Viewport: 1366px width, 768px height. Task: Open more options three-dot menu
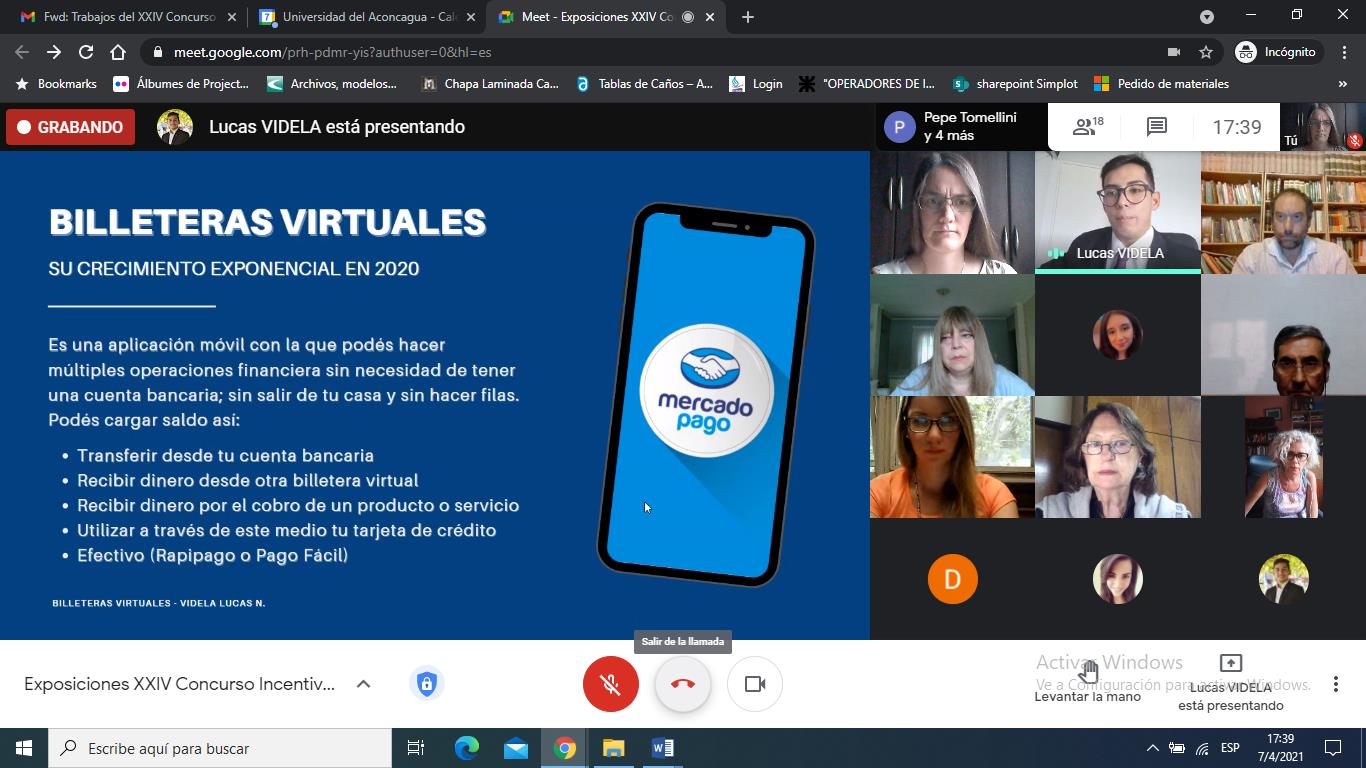pyautogui.click(x=1335, y=684)
